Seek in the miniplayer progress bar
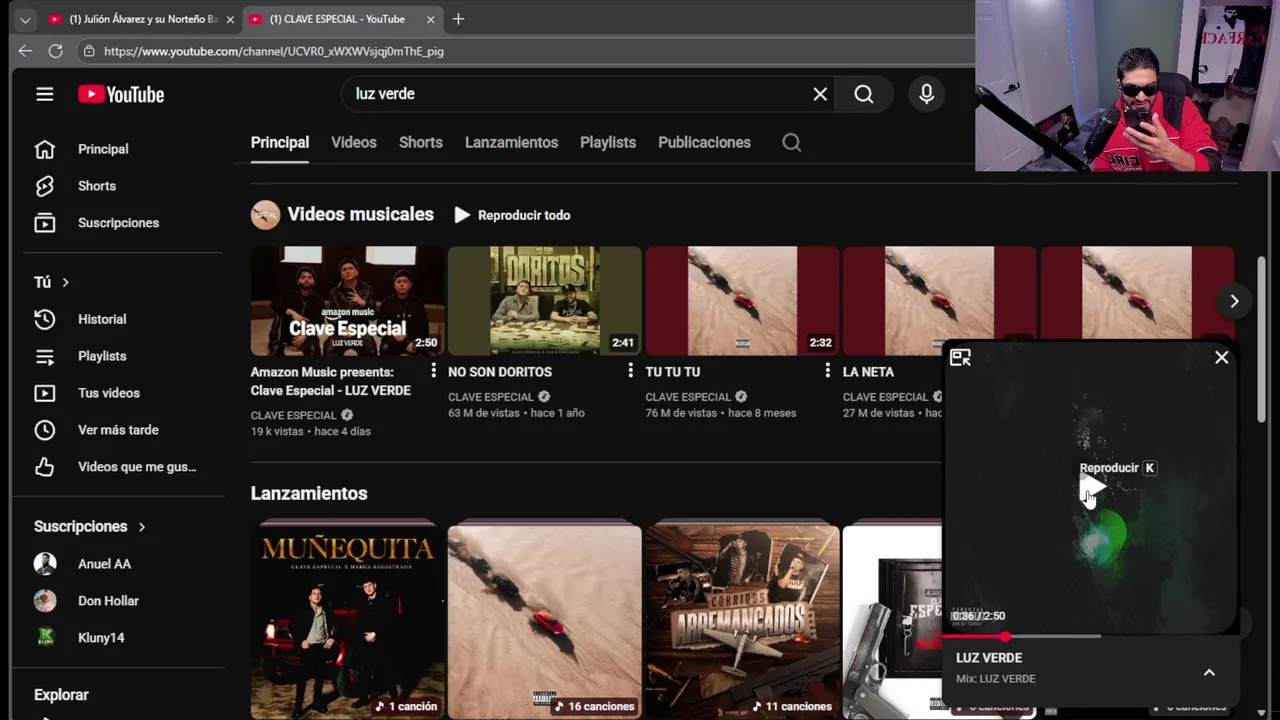The width and height of the screenshot is (1280, 720). [x=1090, y=636]
